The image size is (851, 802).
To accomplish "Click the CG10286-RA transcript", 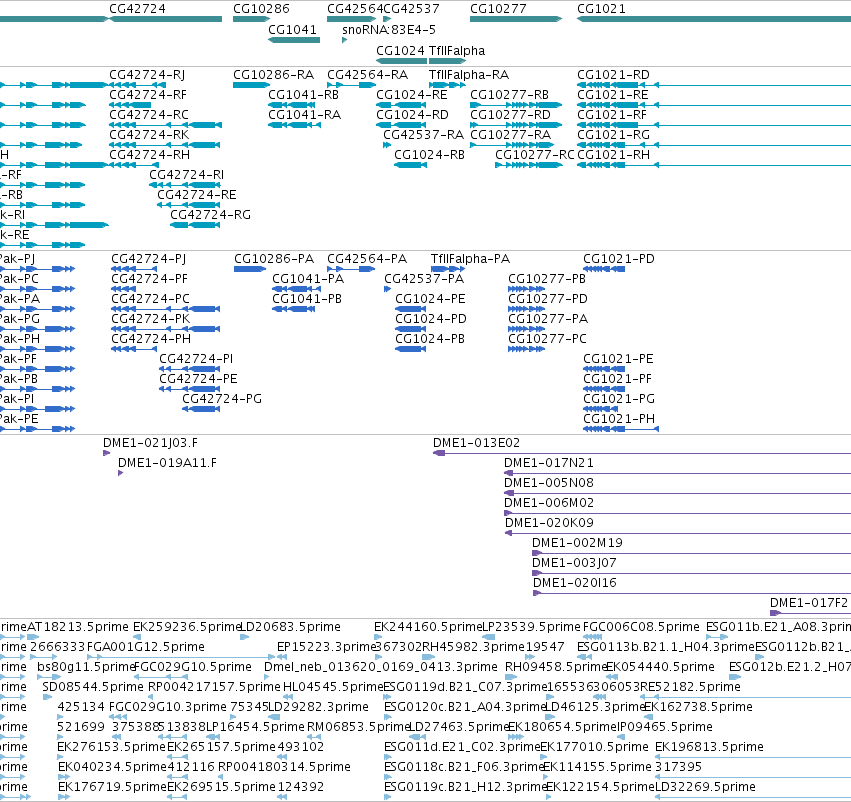I will click(274, 74).
